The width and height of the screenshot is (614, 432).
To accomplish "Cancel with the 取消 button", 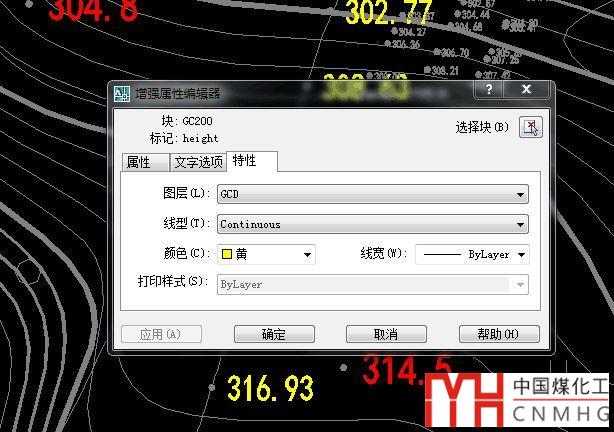I will pyautogui.click(x=386, y=334).
